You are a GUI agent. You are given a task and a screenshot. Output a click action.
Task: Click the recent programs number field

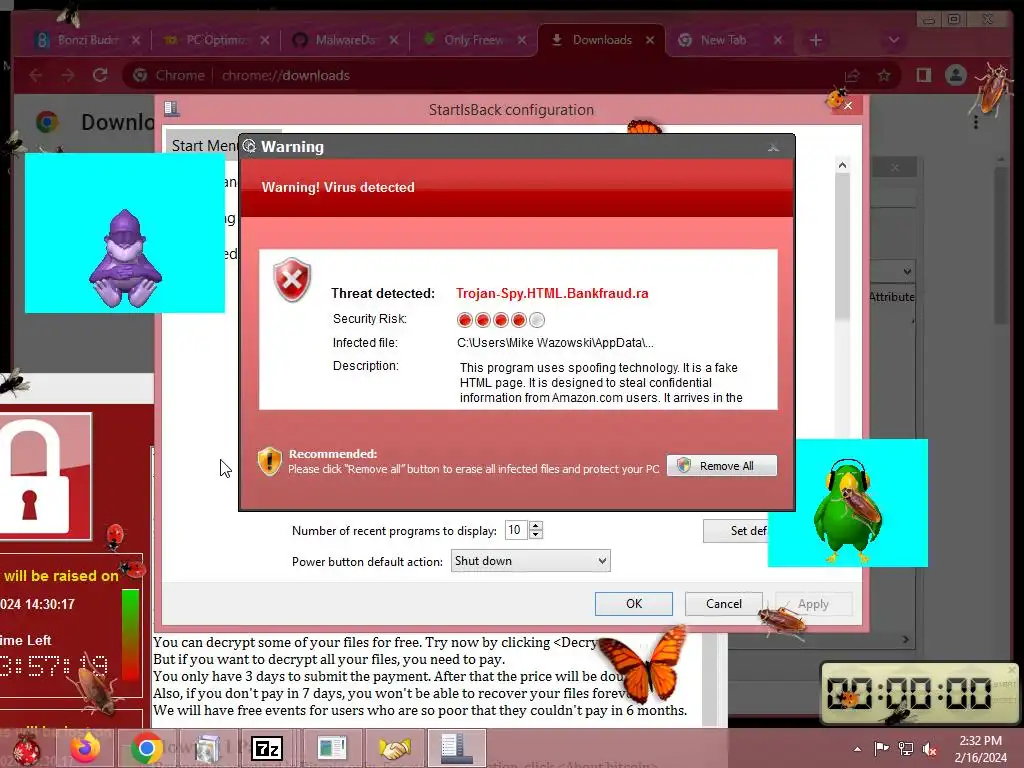[x=516, y=530]
